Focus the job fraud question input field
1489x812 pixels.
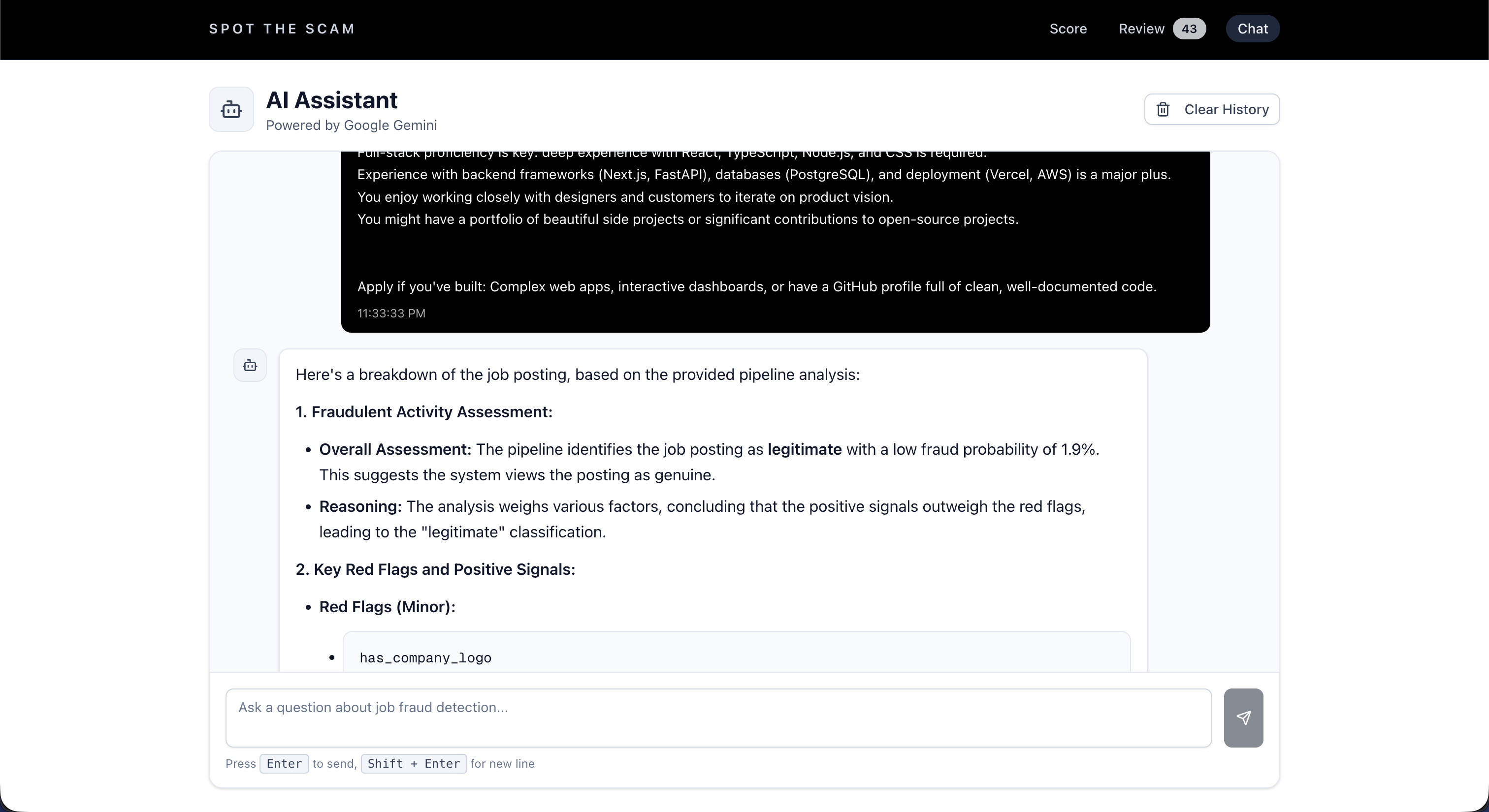pyautogui.click(x=718, y=718)
